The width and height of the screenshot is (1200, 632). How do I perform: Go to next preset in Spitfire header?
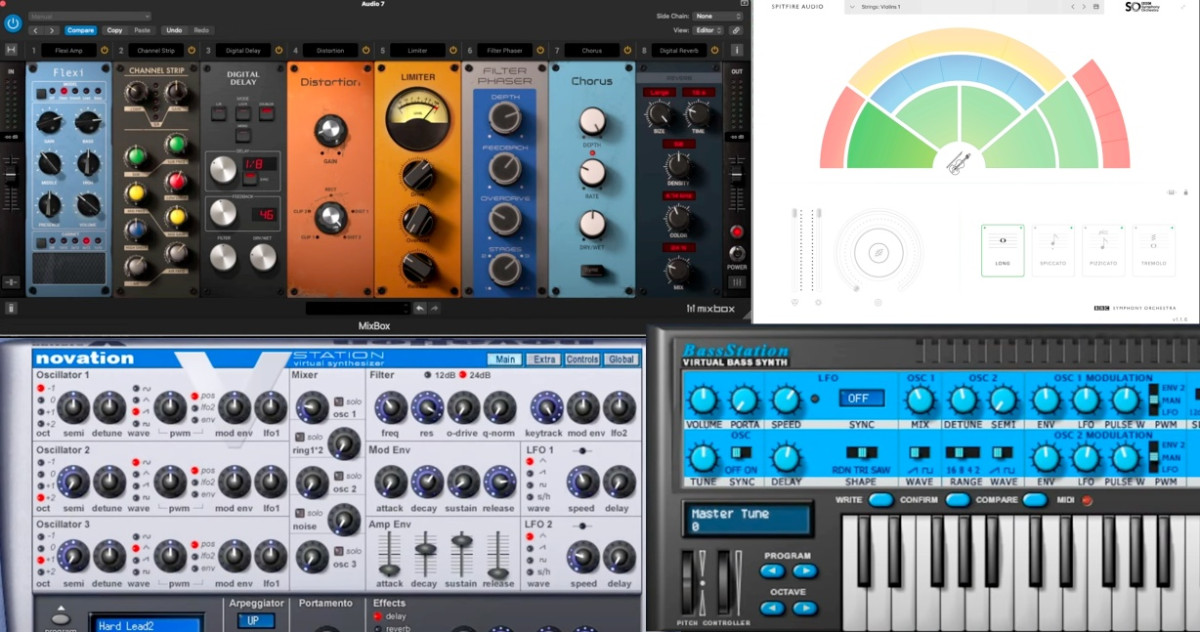[x=1084, y=7]
